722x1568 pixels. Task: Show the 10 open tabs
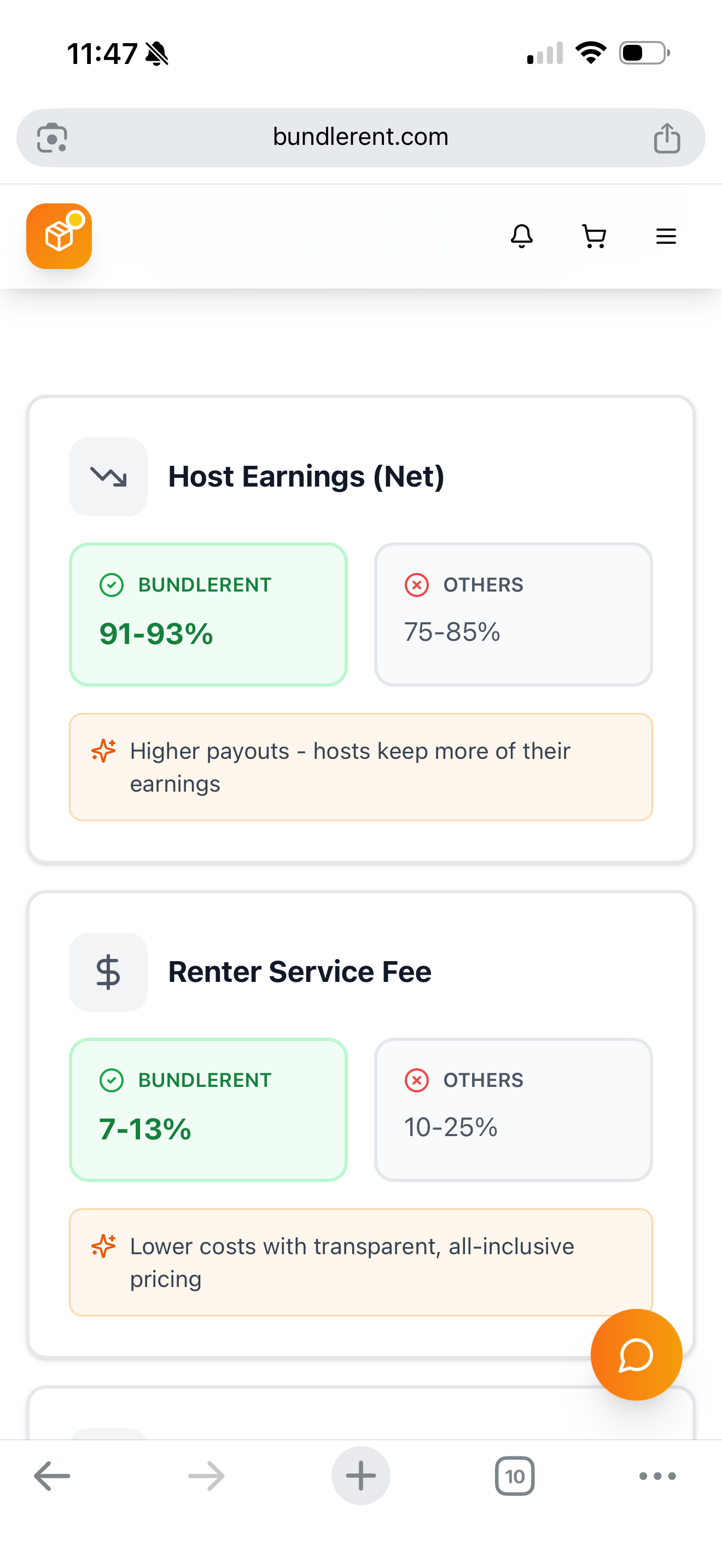[x=514, y=1476]
